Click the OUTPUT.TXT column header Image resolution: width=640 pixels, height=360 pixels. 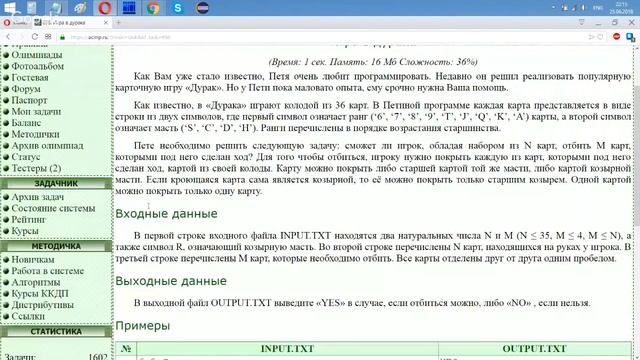[x=534, y=349]
